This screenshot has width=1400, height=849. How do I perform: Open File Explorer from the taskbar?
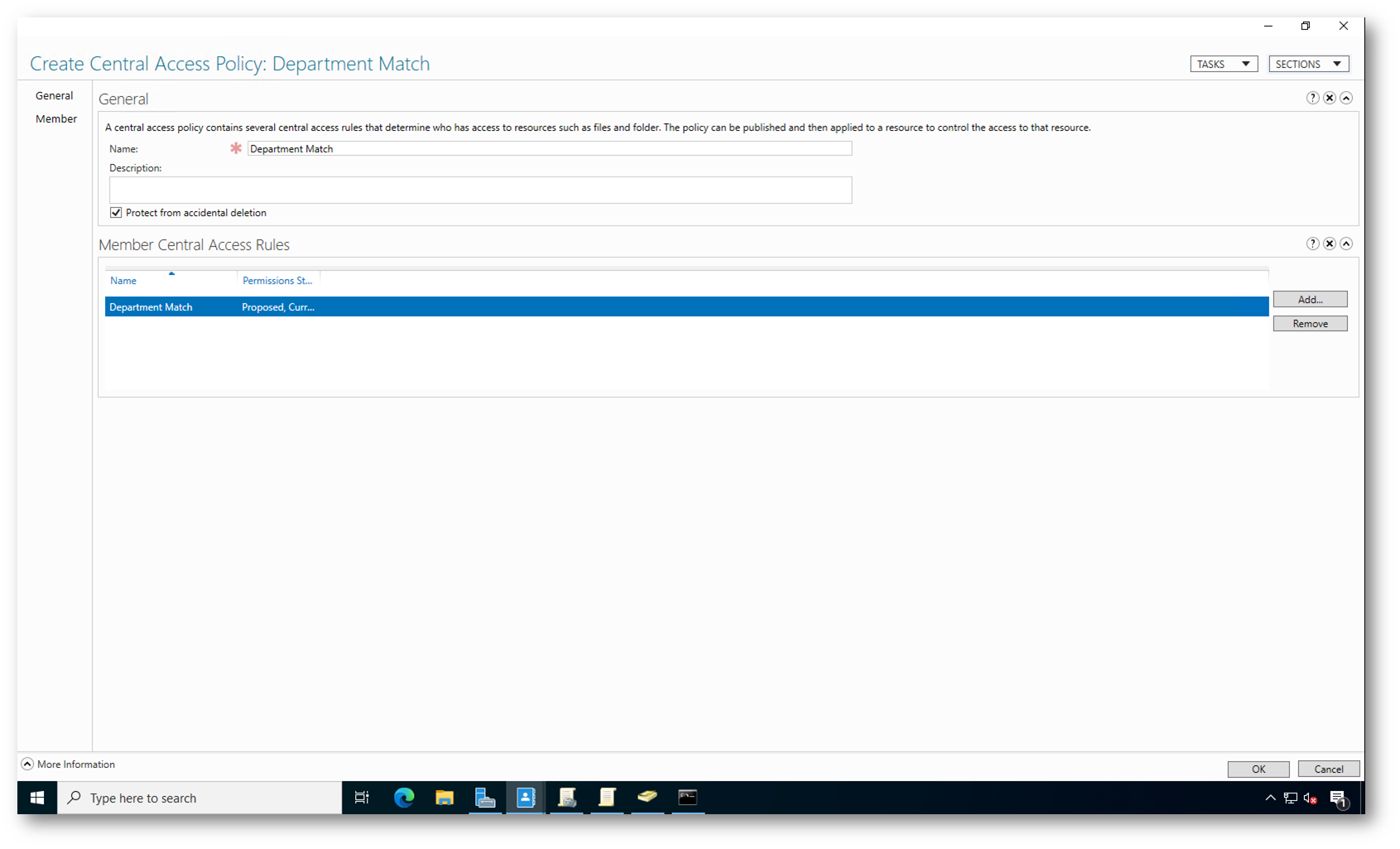(x=445, y=798)
